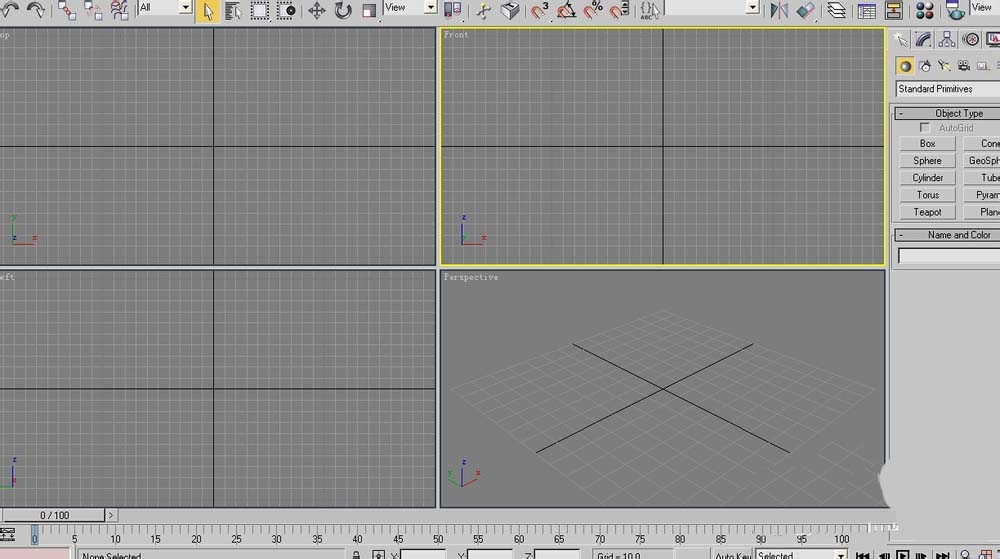Click Edit Named Selection Sets icon

point(650,11)
